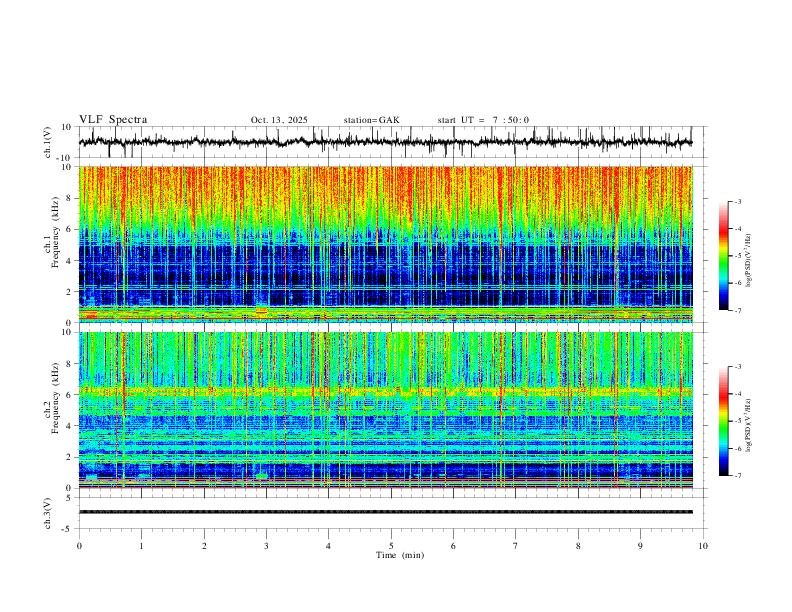The width and height of the screenshot is (792, 612).
Task: Click the '-7' value on lower colorbar
Action: point(737,476)
